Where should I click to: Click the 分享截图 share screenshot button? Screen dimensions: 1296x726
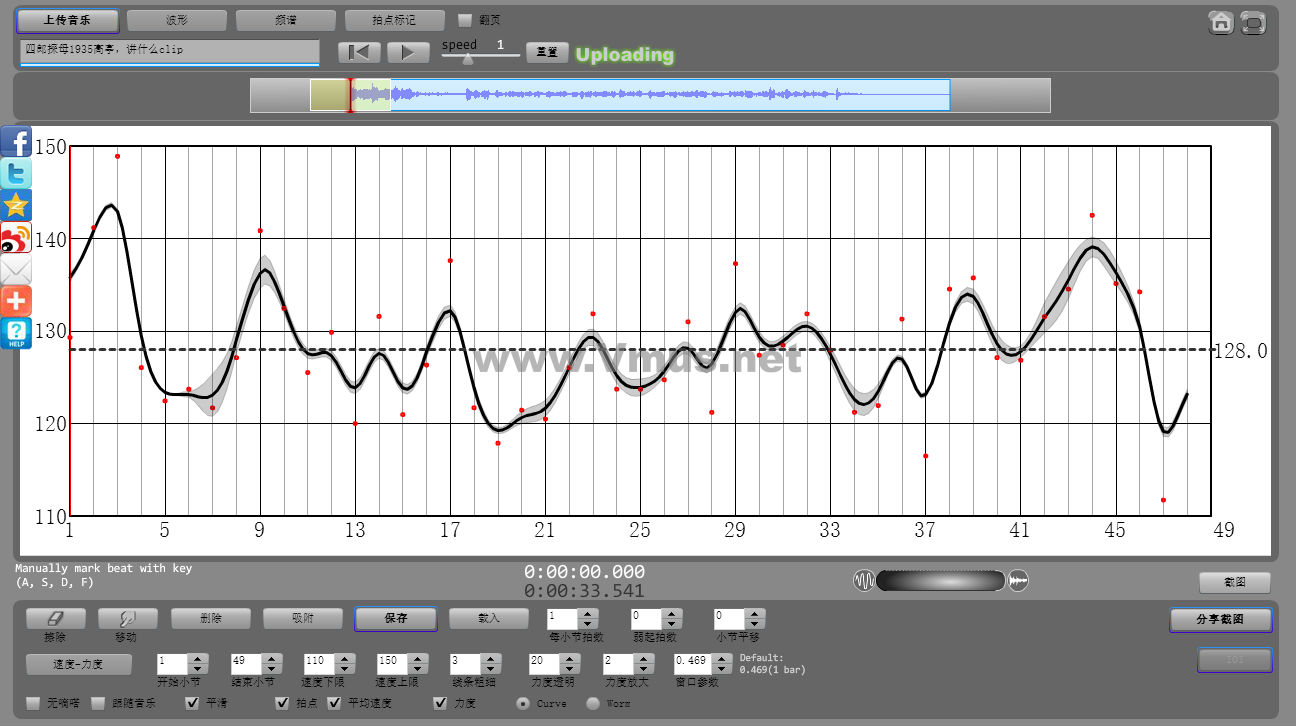(x=1220, y=620)
